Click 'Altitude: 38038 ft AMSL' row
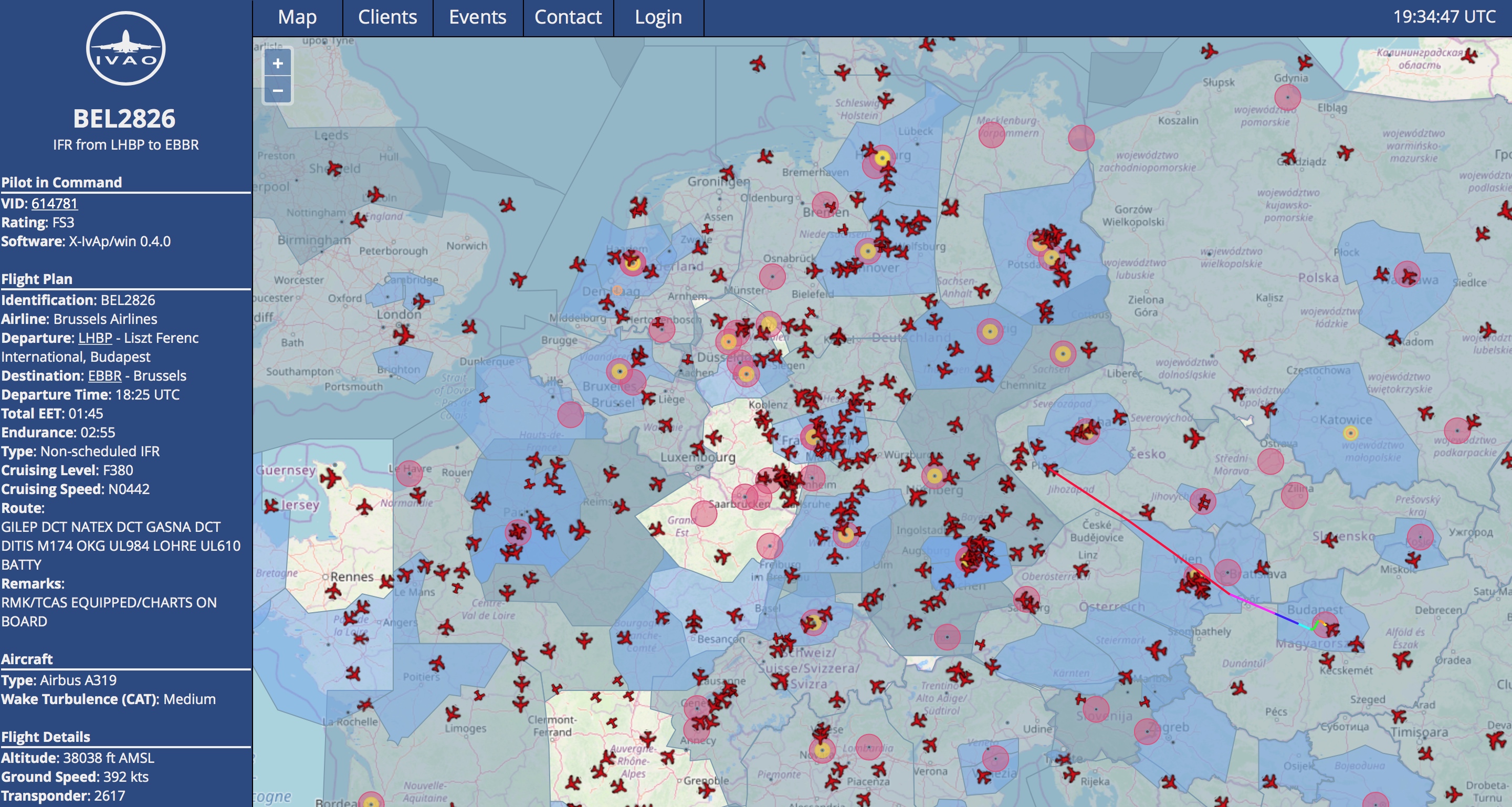This screenshot has height=807, width=1512. coord(78,758)
